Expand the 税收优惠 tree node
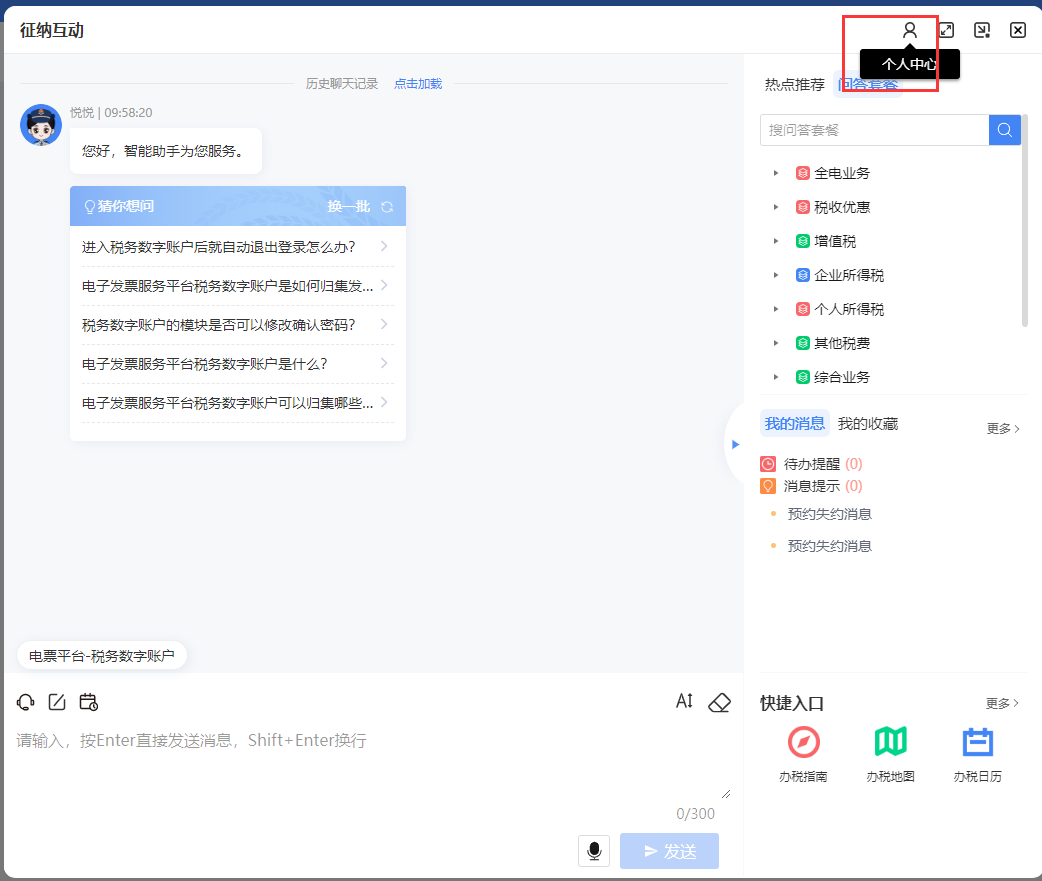 776,207
